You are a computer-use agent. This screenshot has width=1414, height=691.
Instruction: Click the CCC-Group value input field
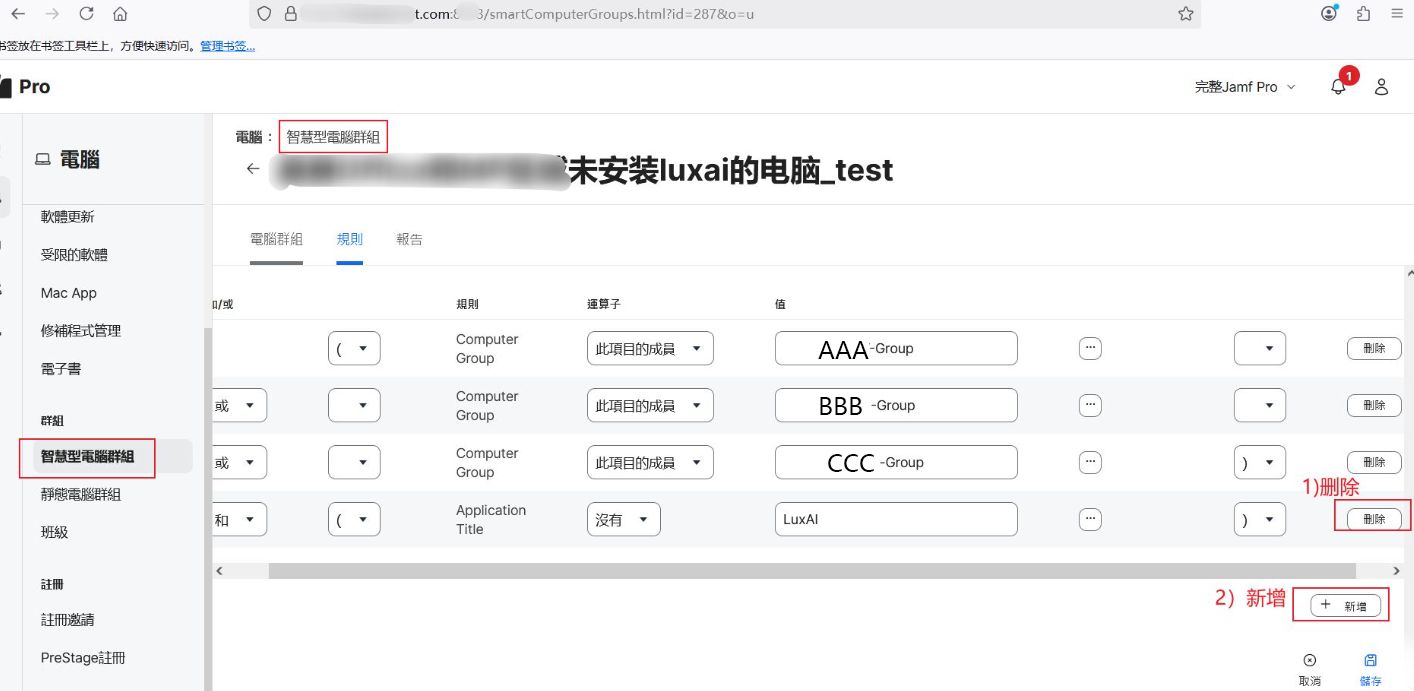click(895, 462)
